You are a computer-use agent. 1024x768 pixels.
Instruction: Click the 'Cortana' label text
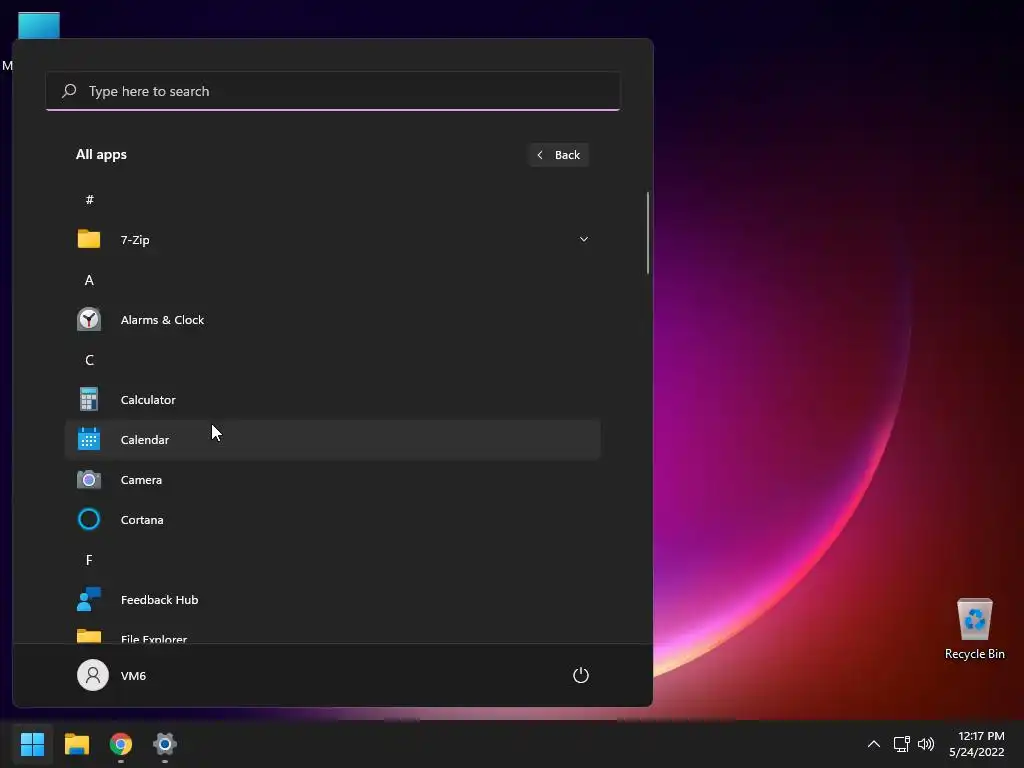[x=142, y=520]
